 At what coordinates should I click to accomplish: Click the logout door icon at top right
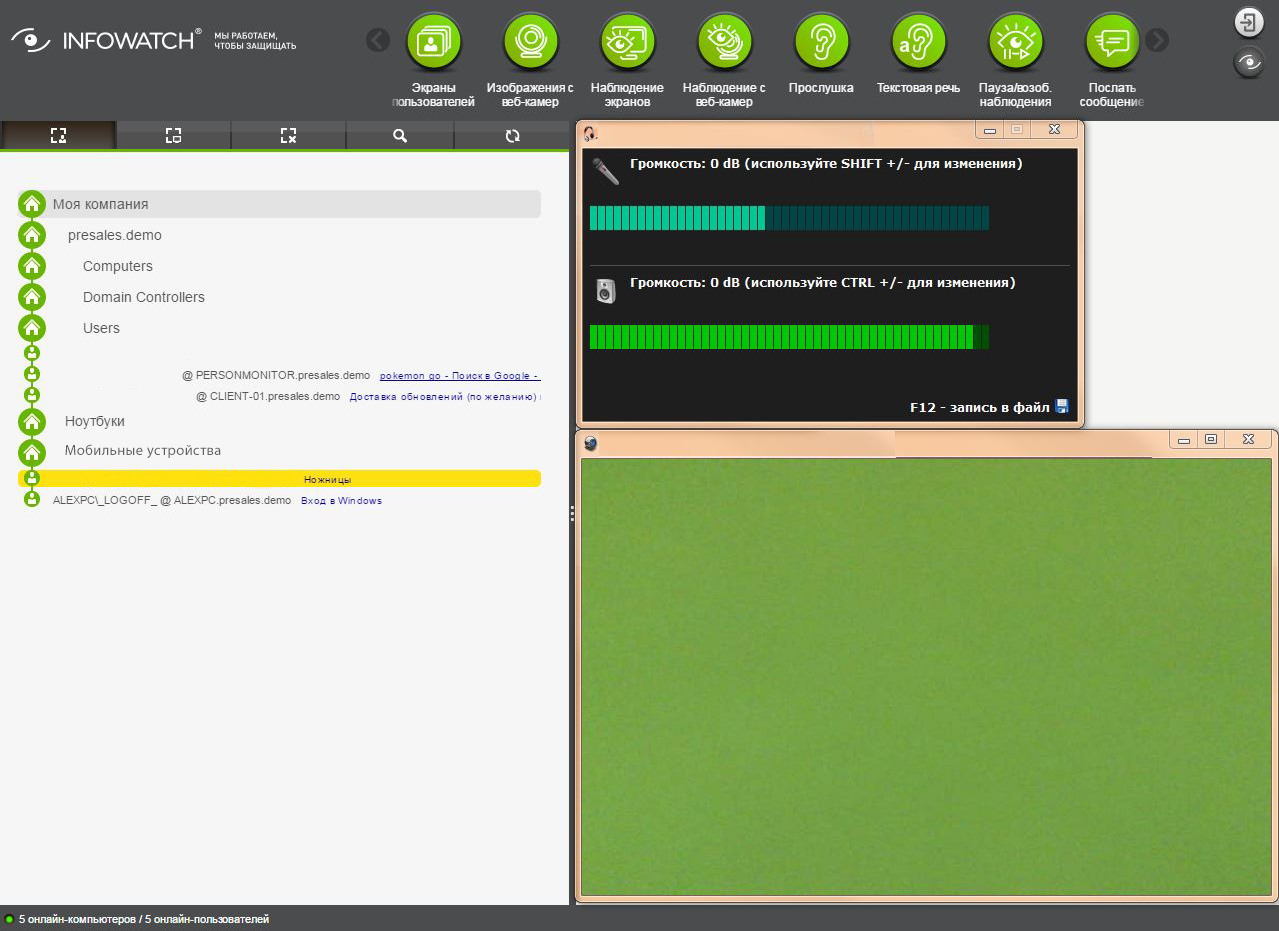pos(1249,23)
